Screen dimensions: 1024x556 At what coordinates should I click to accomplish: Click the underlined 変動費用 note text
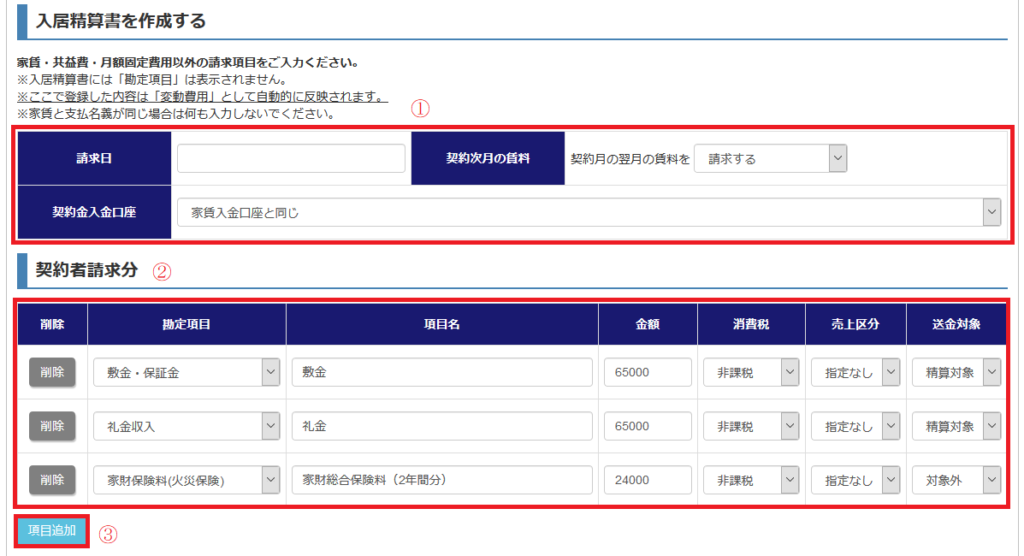(x=202, y=97)
